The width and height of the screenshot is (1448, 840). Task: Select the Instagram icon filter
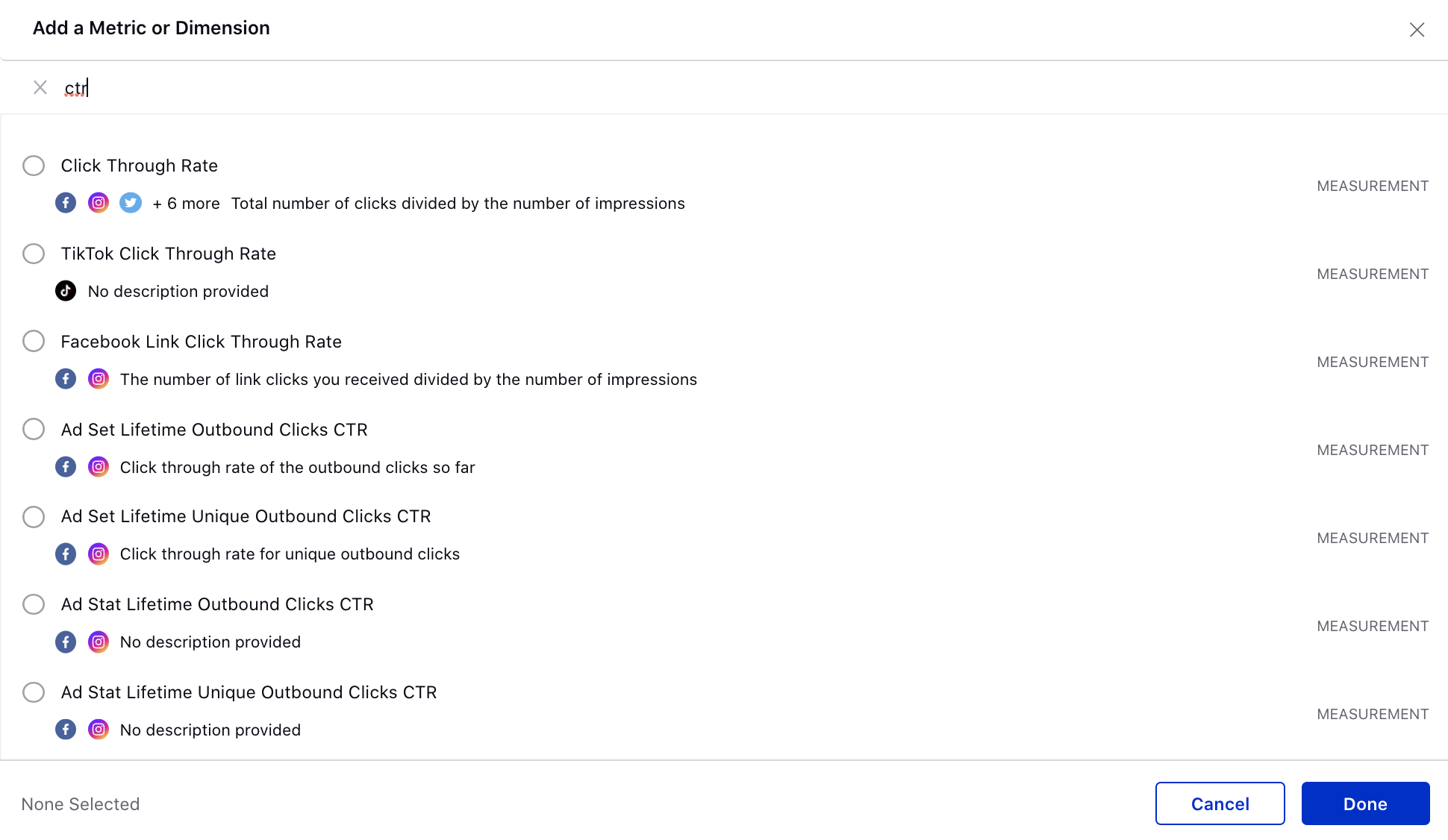(x=98, y=204)
